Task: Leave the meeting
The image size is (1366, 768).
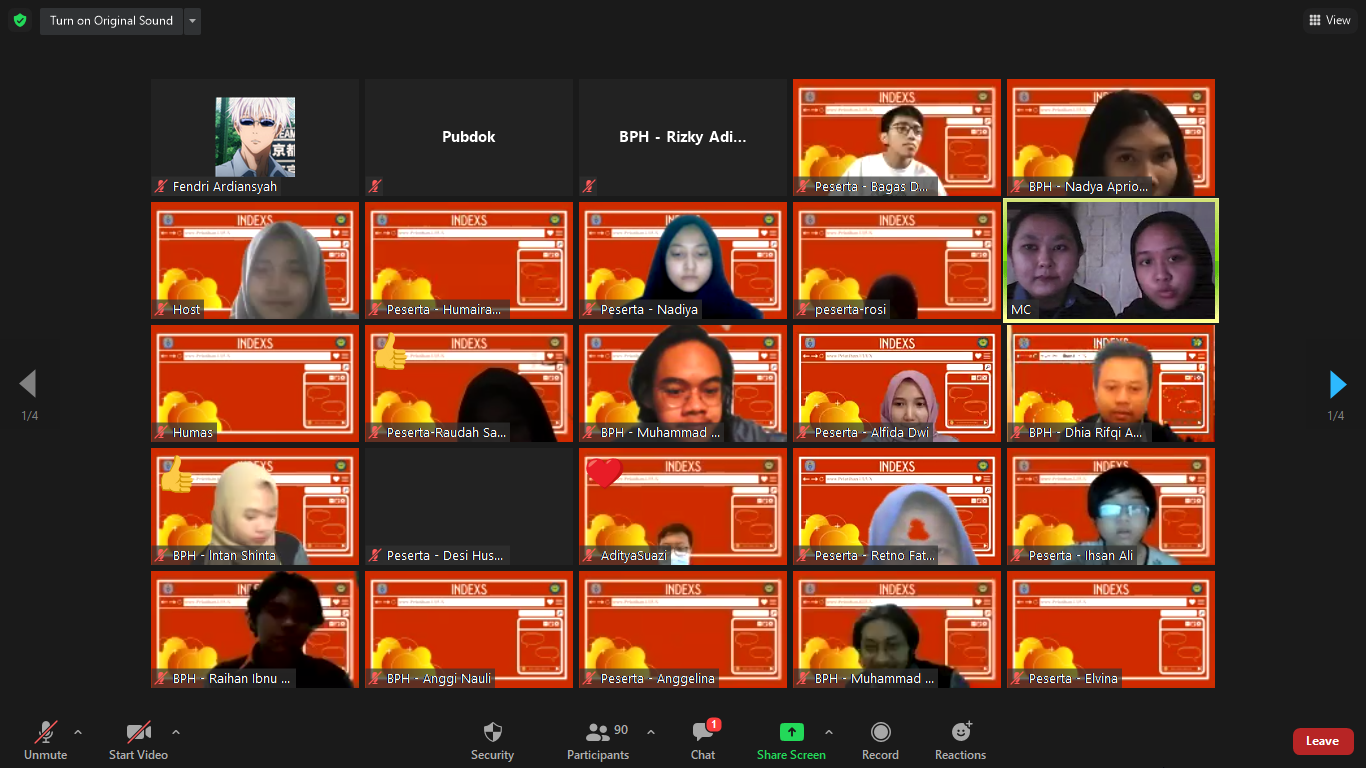Action: pos(1323,741)
